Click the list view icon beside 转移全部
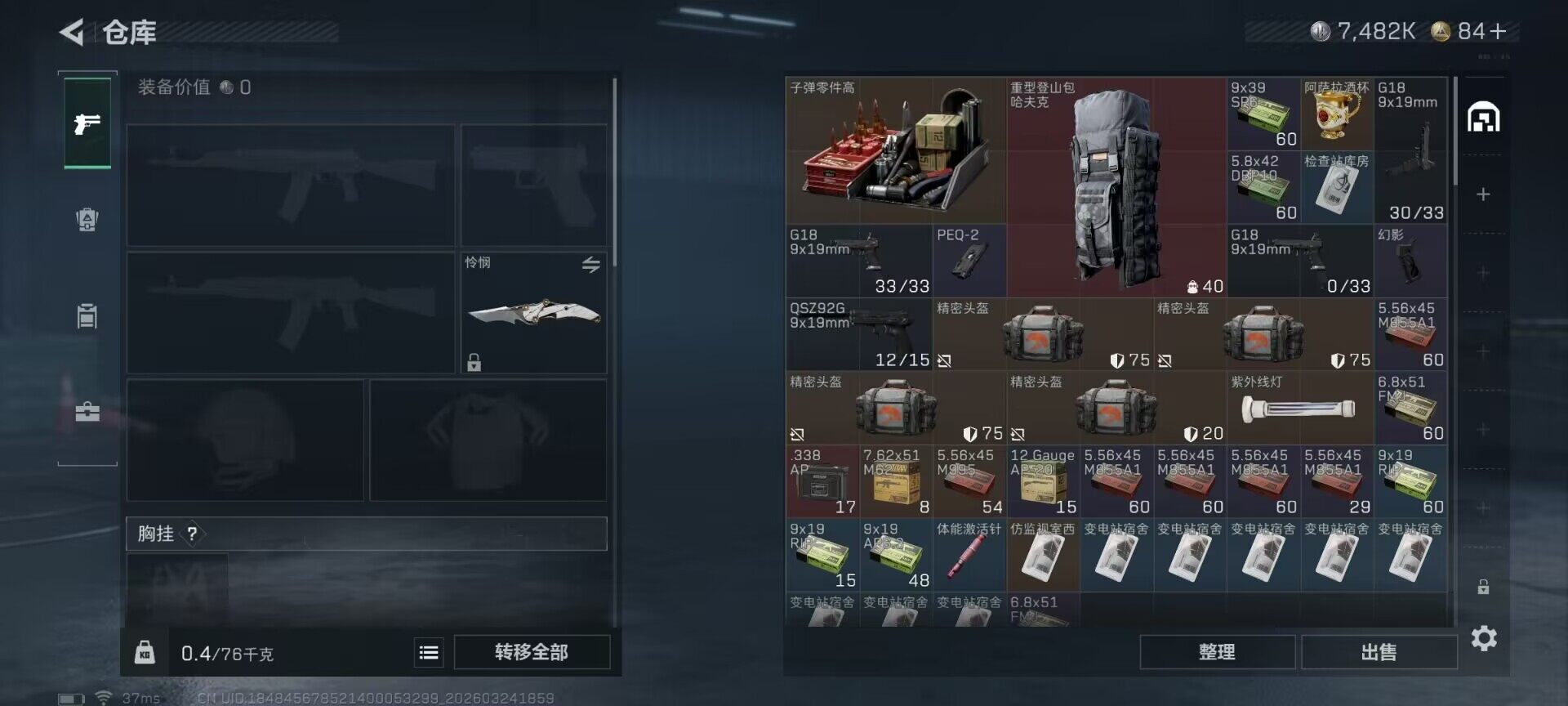Image resolution: width=1568 pixels, height=706 pixels. coord(429,652)
